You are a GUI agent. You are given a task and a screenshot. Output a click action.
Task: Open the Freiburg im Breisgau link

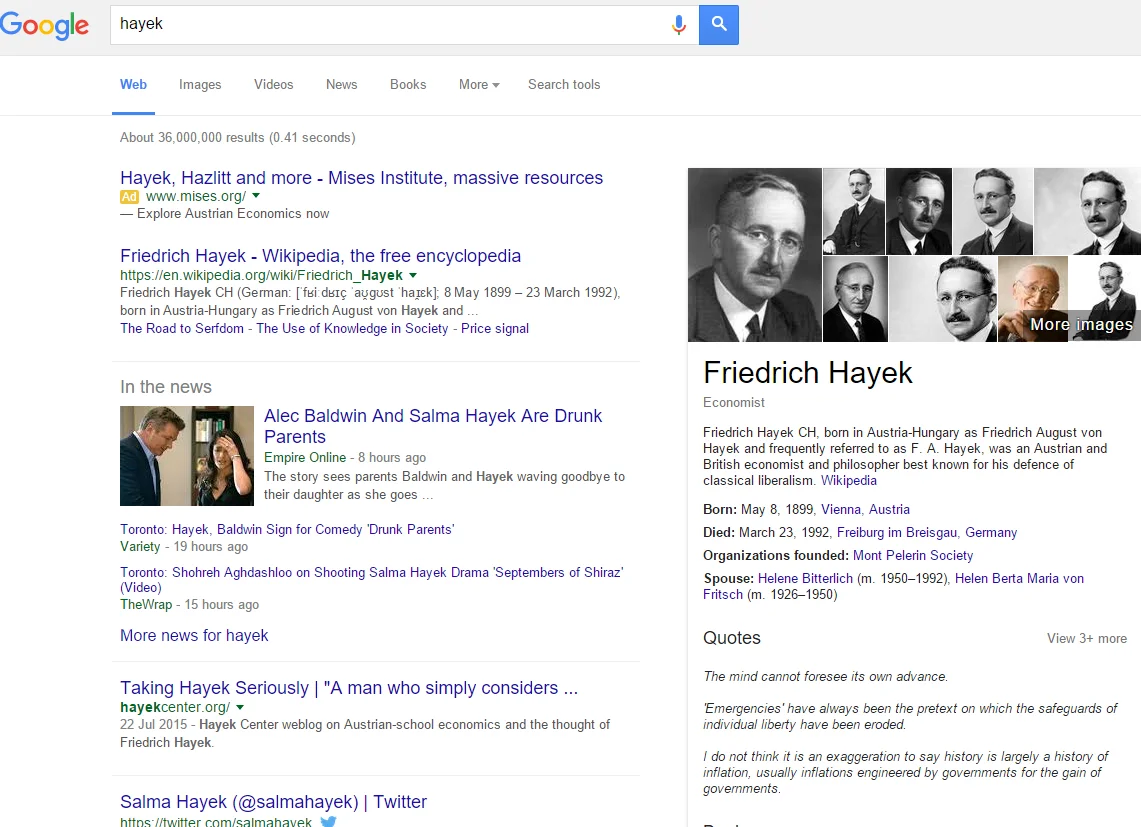coord(896,533)
